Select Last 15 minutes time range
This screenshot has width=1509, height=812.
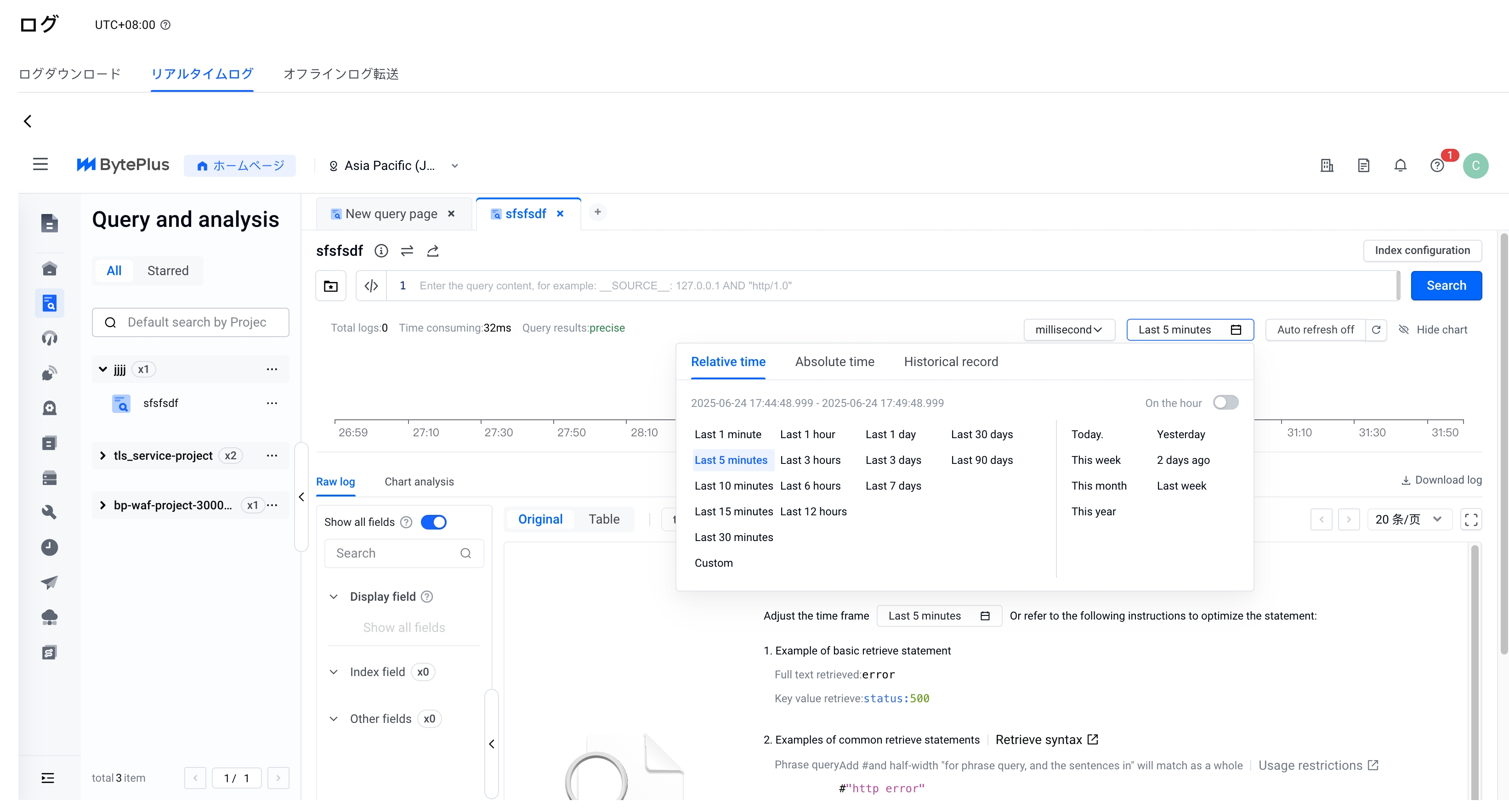(x=733, y=511)
